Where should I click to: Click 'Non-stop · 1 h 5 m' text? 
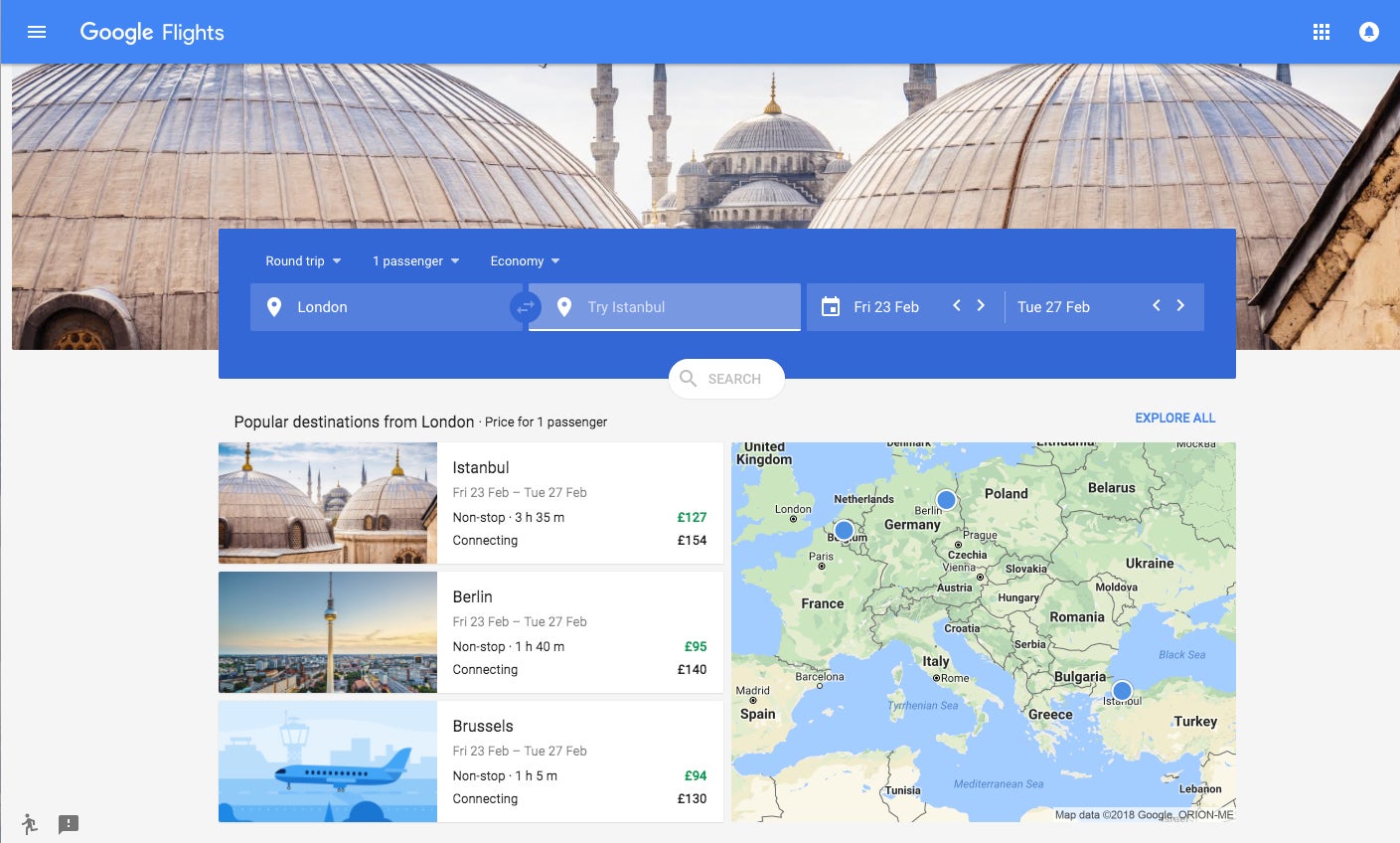coord(505,775)
